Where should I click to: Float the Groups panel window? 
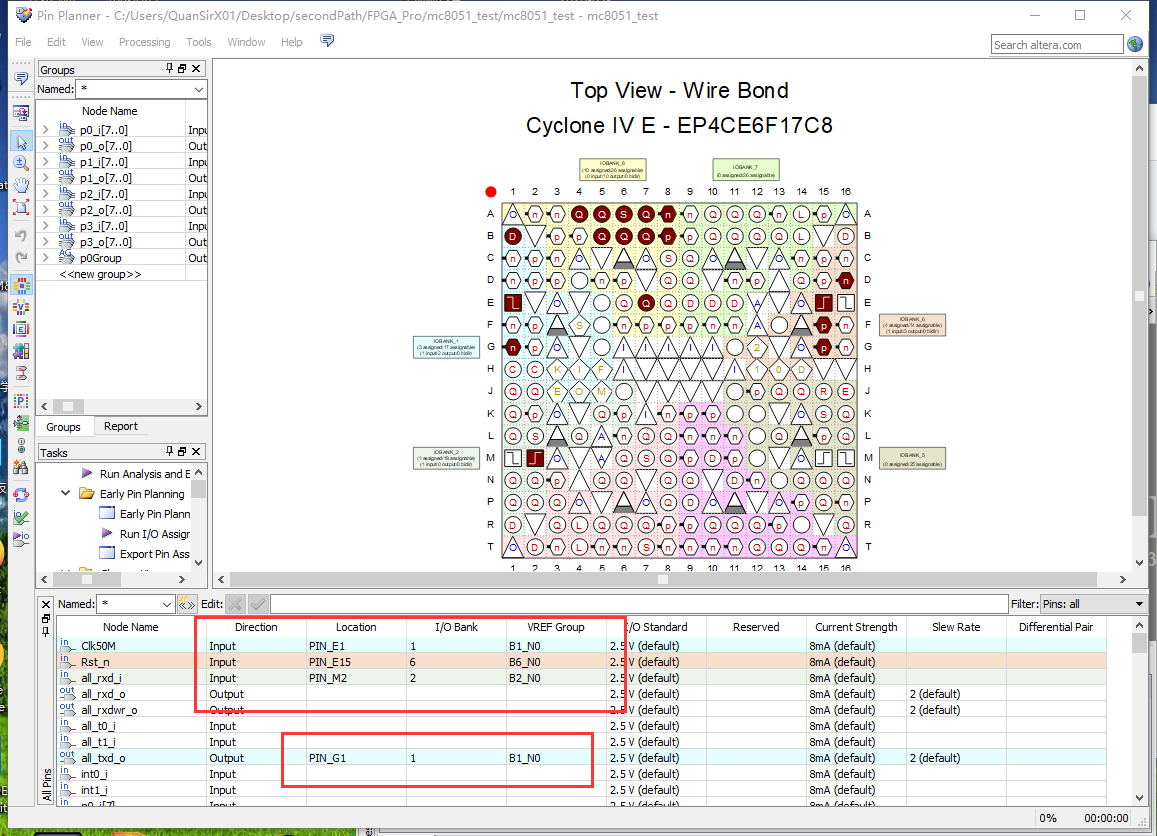pyautogui.click(x=182, y=69)
